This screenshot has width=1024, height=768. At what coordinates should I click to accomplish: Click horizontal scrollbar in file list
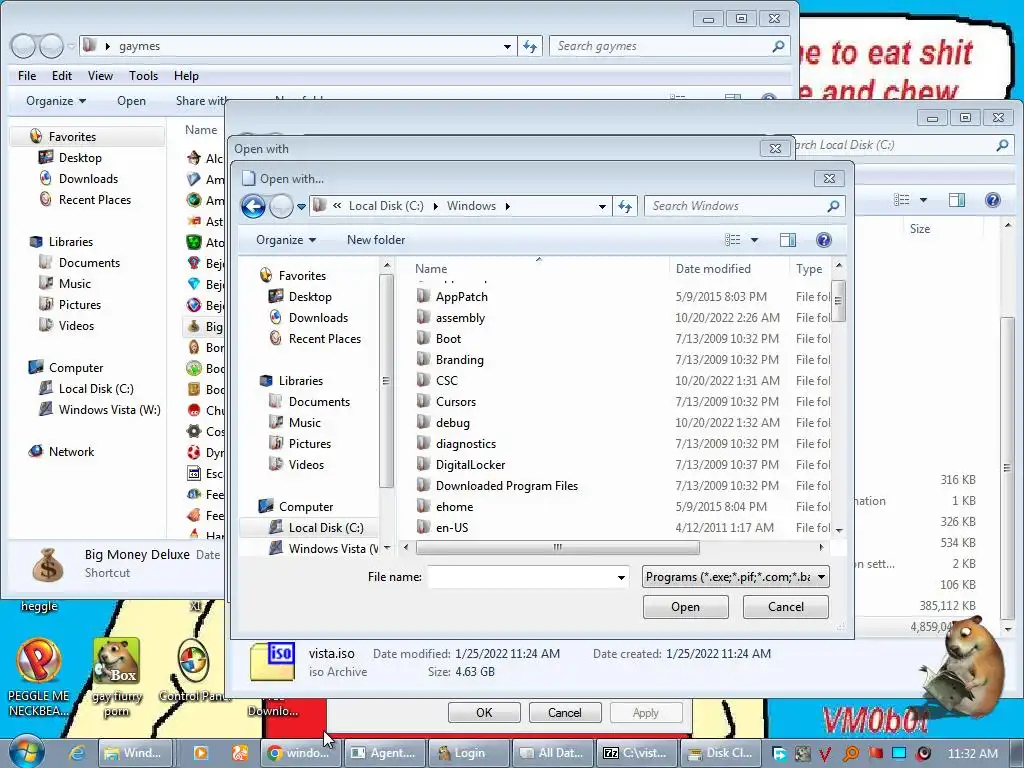[x=557, y=547]
